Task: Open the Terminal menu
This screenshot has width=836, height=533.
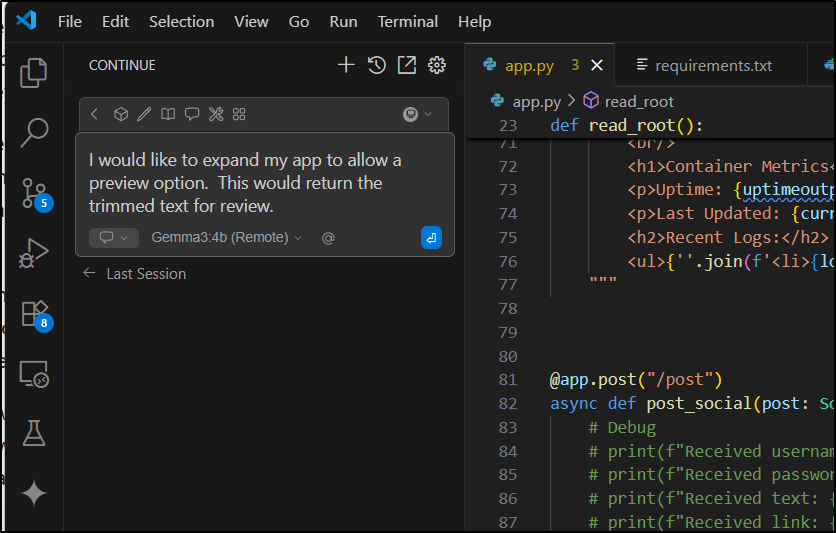Action: point(407,21)
